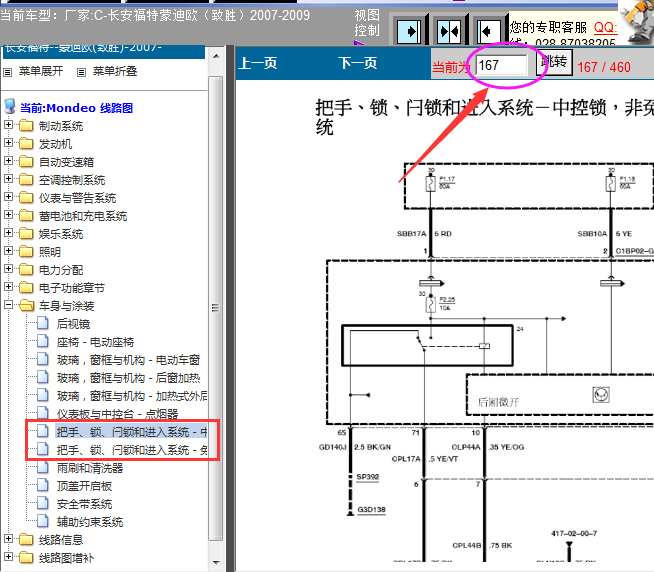This screenshot has width=654, height=572.
Task: Expand the 自动变速箱 tree node
Action: [x=8, y=160]
